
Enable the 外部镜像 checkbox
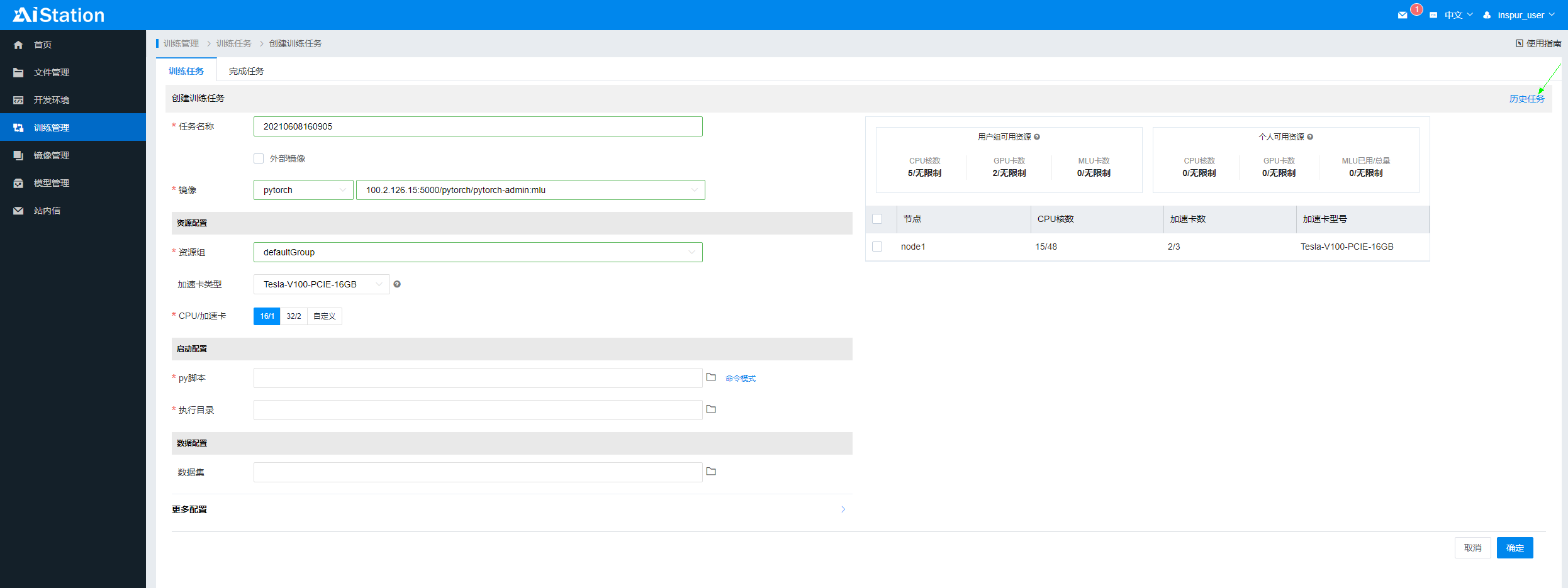(259, 158)
